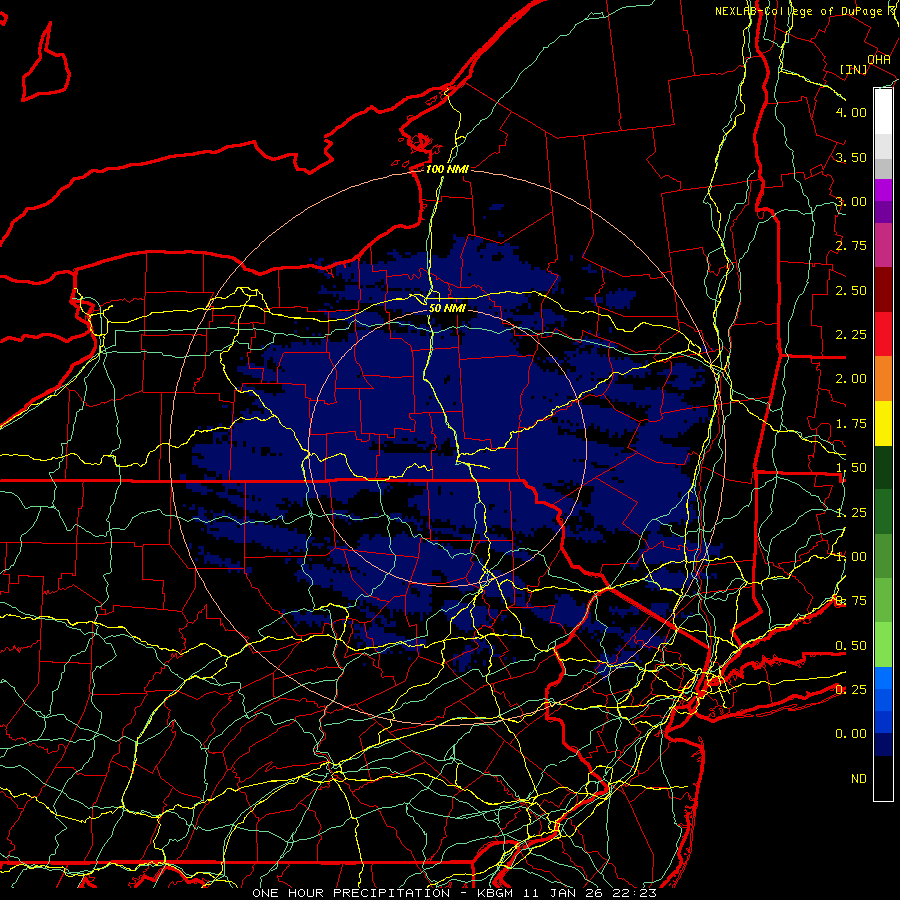The width and height of the screenshot is (900, 900).
Task: Pick the orange swatch beside 2.00
Action: point(883,379)
